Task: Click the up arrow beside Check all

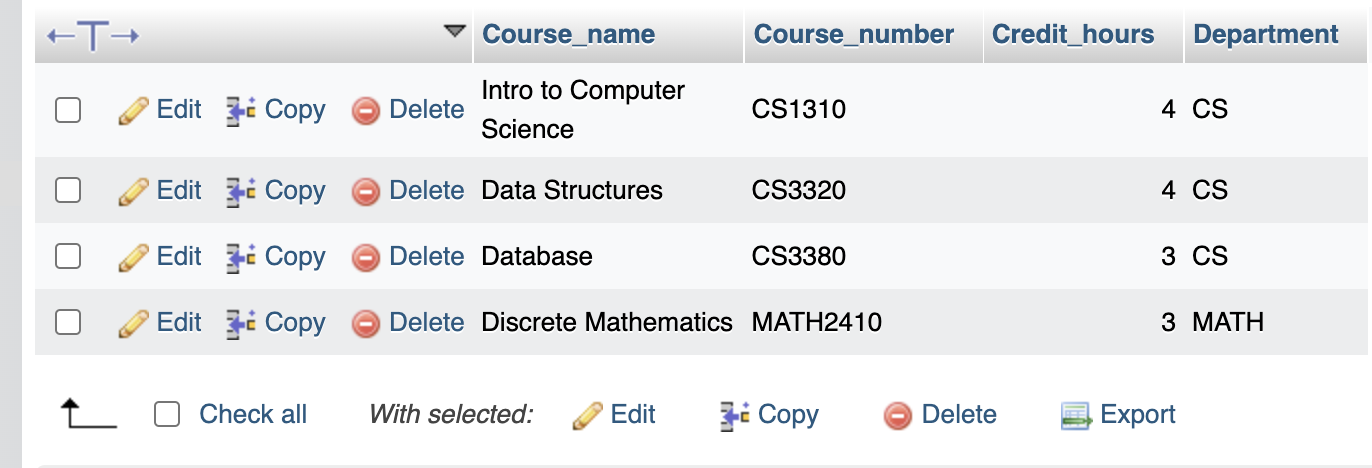Action: click(89, 413)
